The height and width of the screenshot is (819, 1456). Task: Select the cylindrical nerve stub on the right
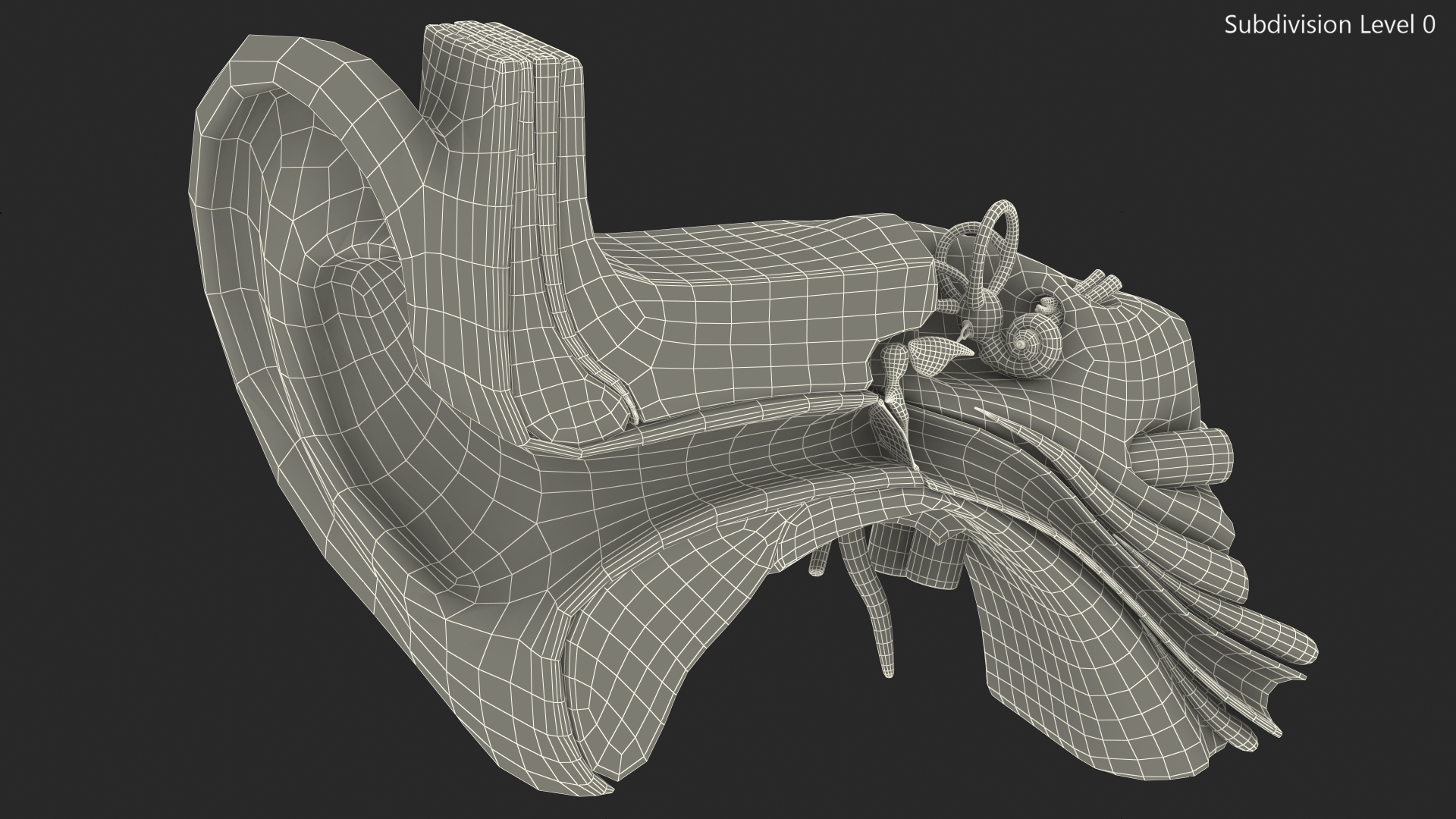(1183, 457)
